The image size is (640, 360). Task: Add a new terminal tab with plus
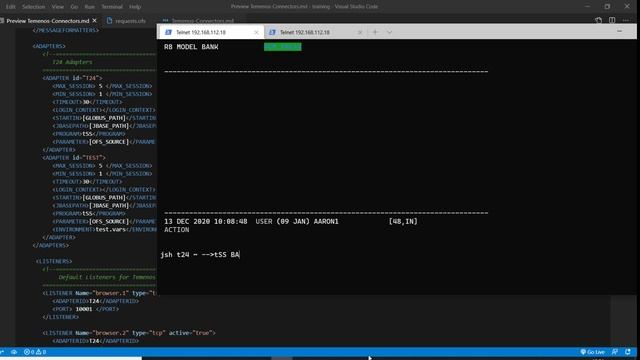[375, 32]
